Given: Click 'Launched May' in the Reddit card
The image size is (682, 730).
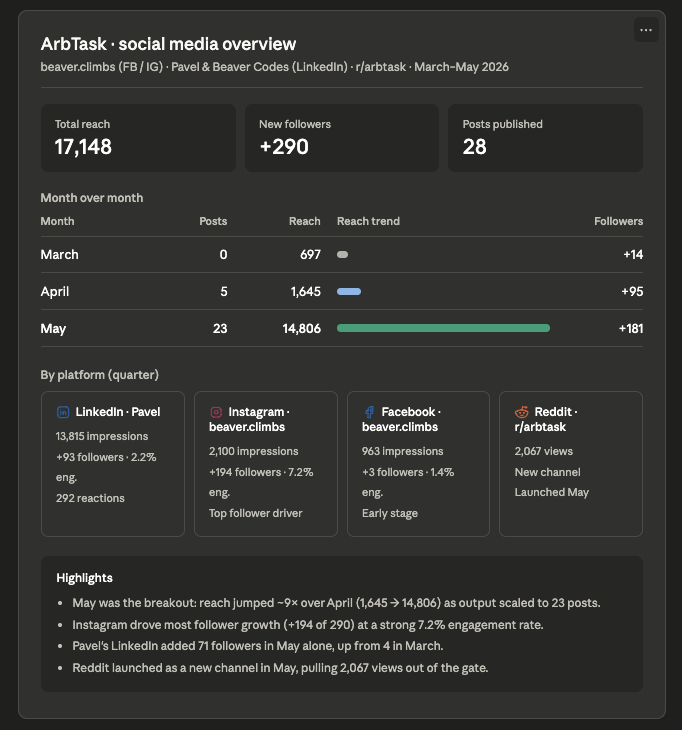Looking at the screenshot, I should point(552,492).
